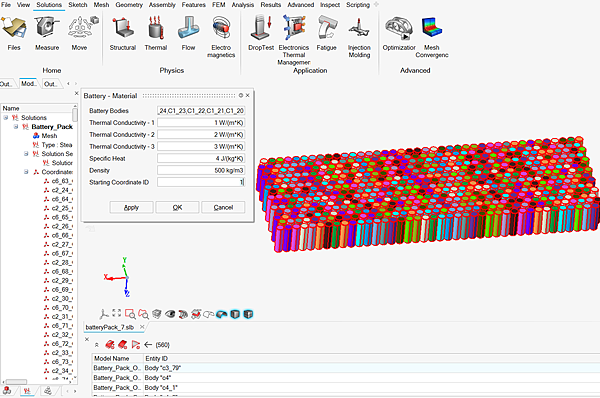Toggle the eye visibility icon in view toolbar
600x398 pixels.
point(170,314)
